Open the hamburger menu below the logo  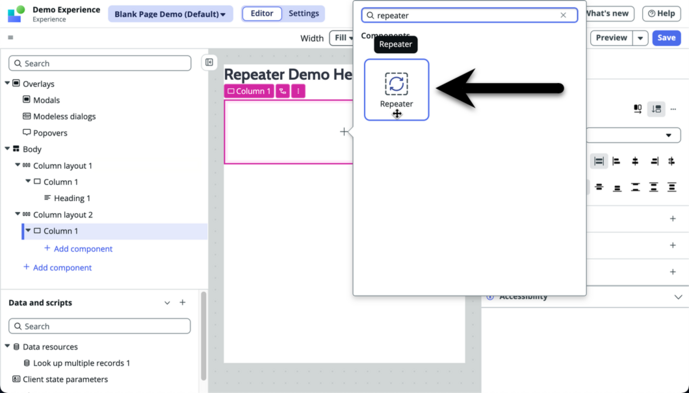tap(11, 37)
